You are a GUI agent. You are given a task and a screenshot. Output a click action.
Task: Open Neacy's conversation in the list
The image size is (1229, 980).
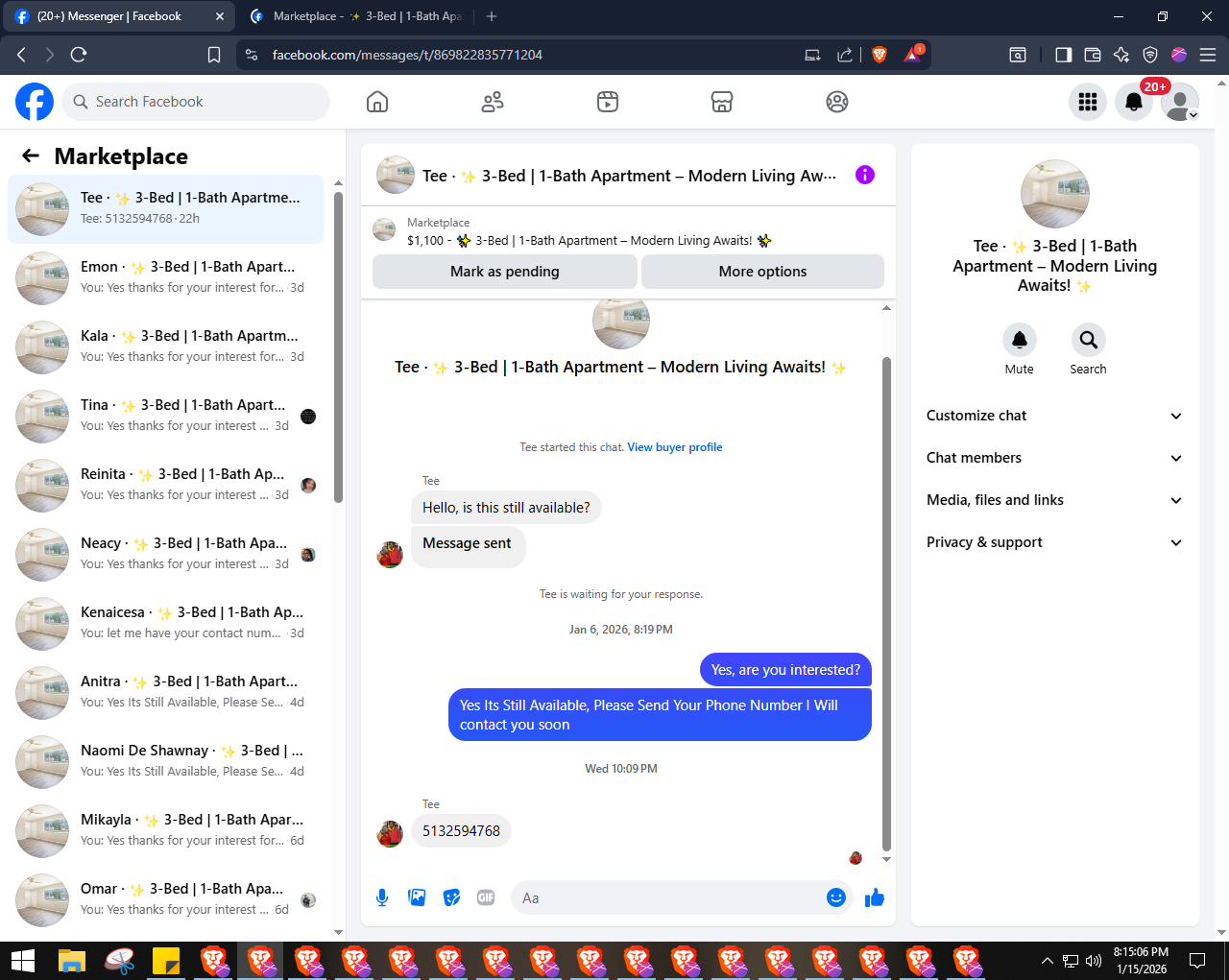click(165, 555)
